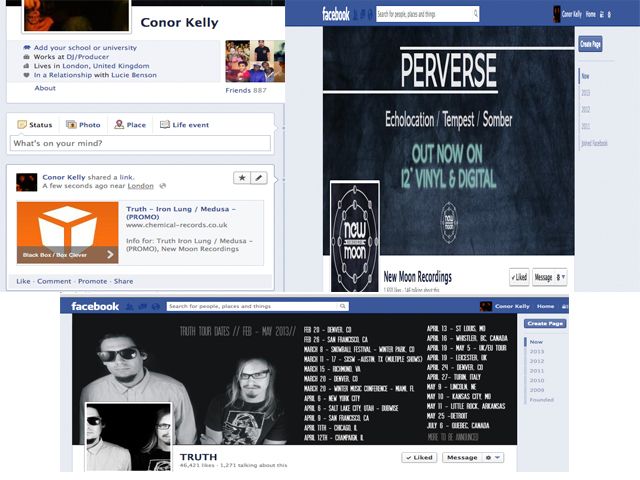The height and width of the screenshot is (480, 640).
Task: Select Status composer tab
Action: [x=35, y=125]
